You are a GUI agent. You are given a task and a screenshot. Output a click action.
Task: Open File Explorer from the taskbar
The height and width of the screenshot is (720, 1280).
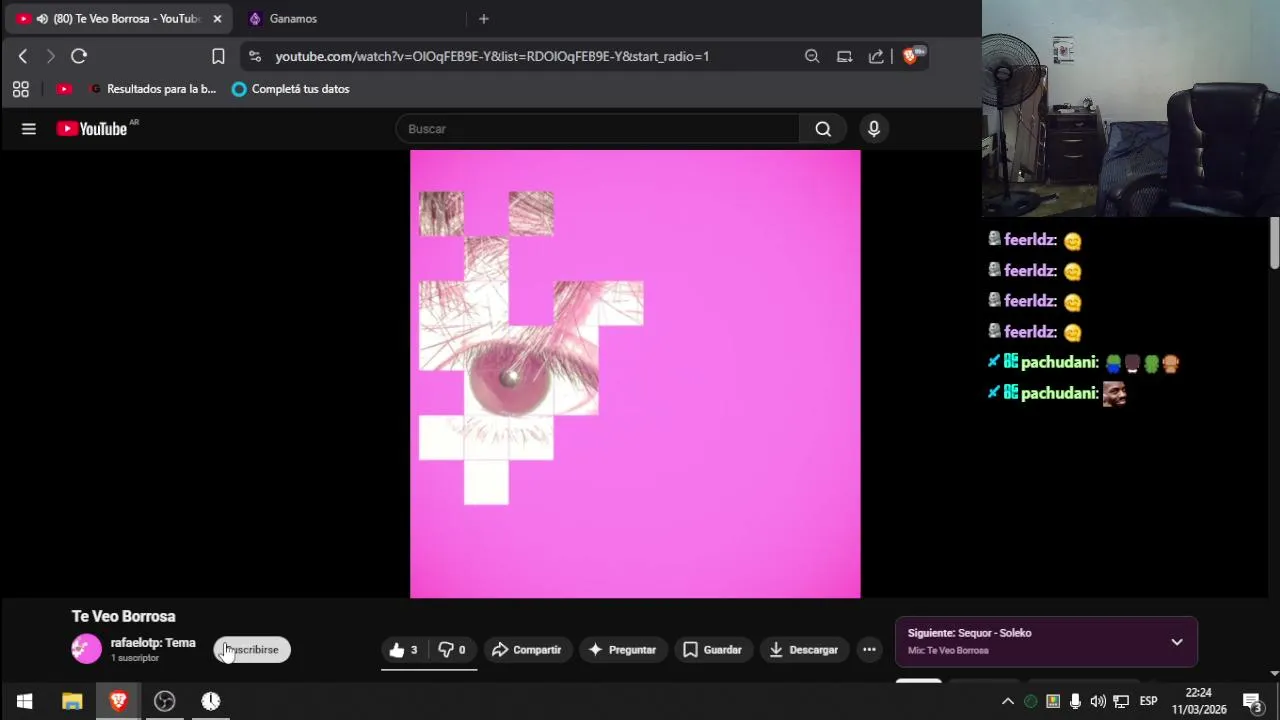pyautogui.click(x=72, y=701)
